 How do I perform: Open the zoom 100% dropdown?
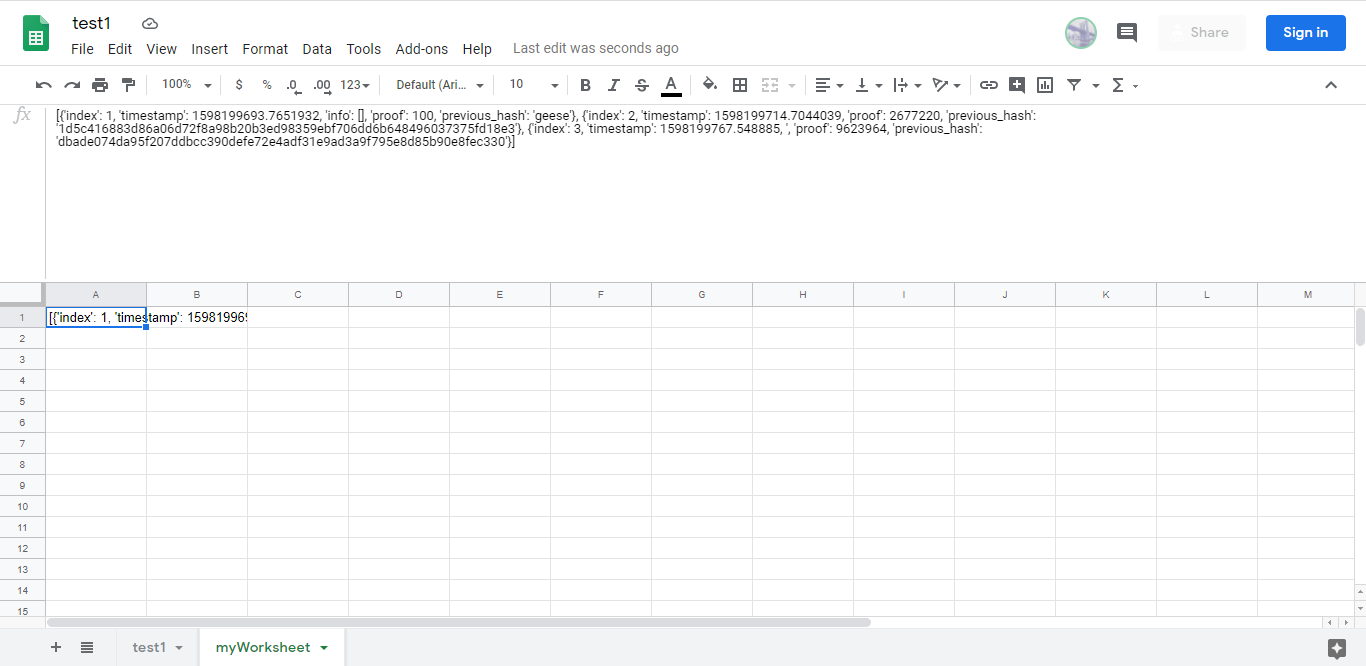187,85
